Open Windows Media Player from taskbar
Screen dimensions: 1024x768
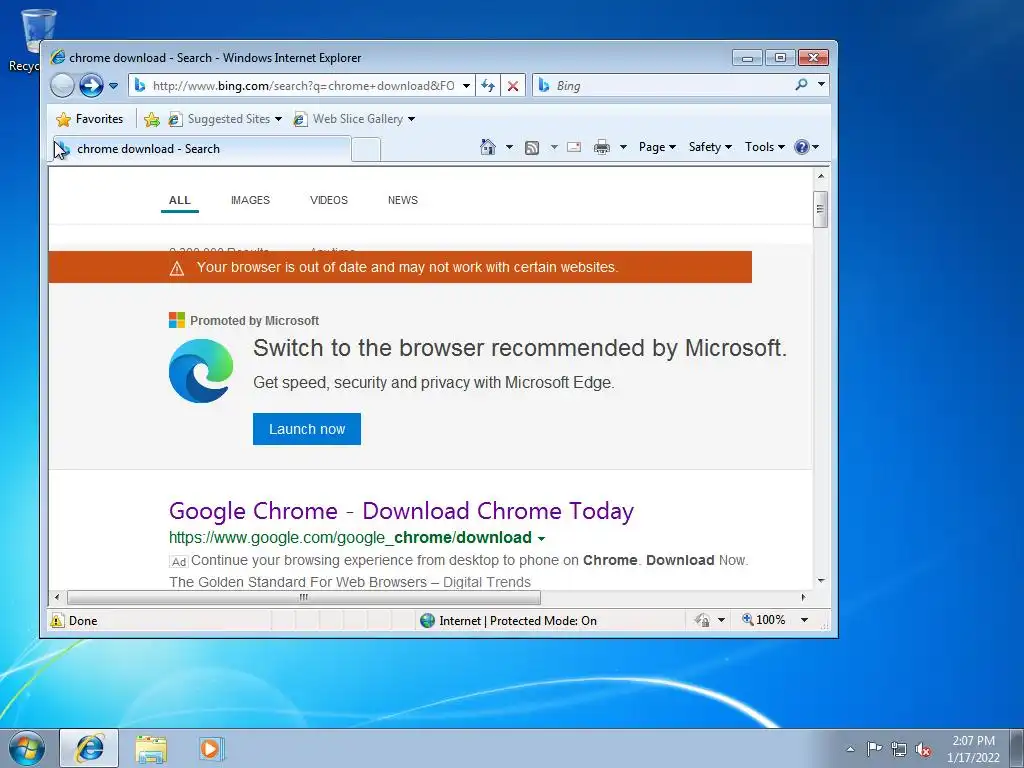coord(210,749)
